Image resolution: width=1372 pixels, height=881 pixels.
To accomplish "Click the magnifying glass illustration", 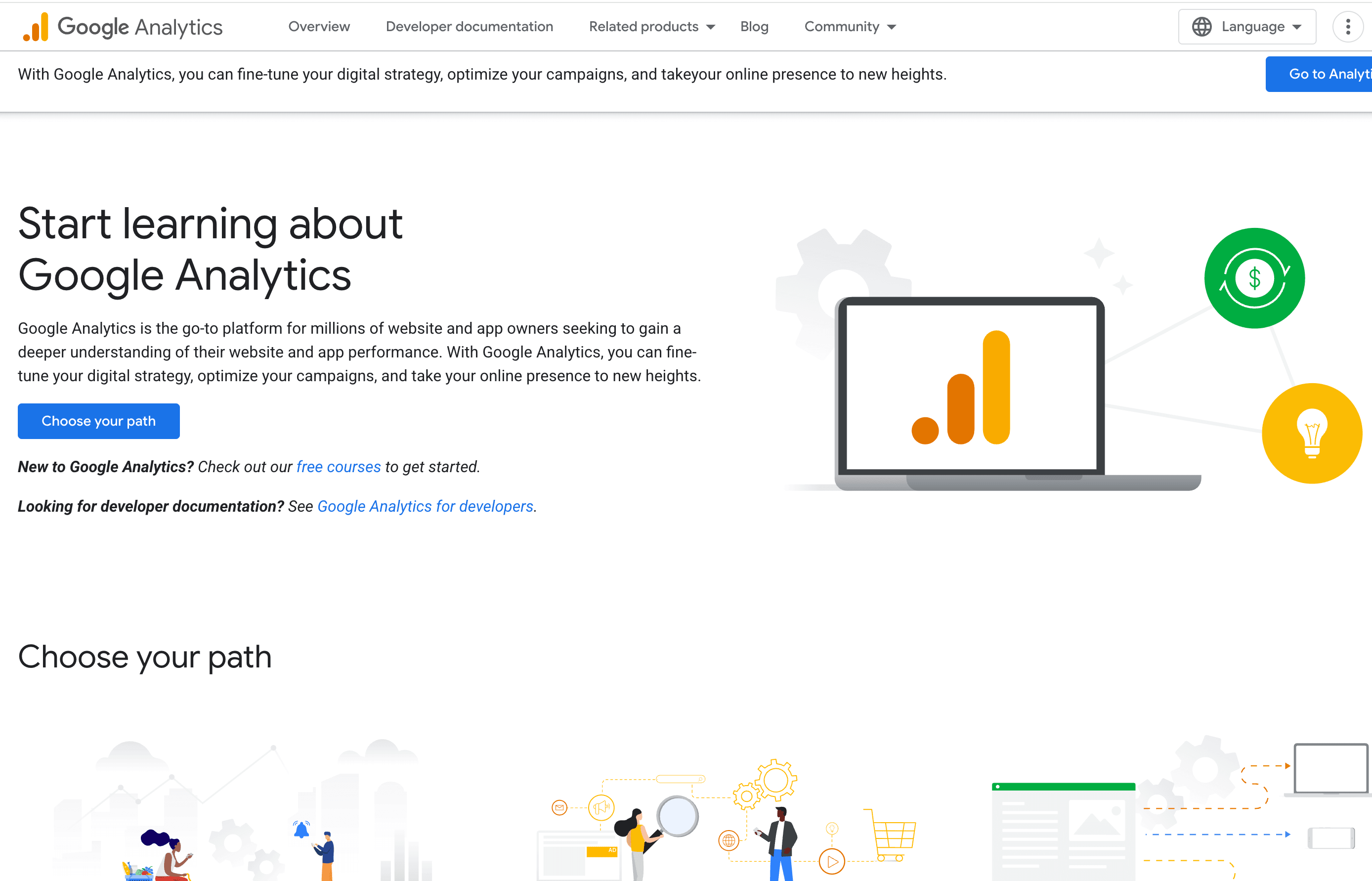I will pos(677,816).
